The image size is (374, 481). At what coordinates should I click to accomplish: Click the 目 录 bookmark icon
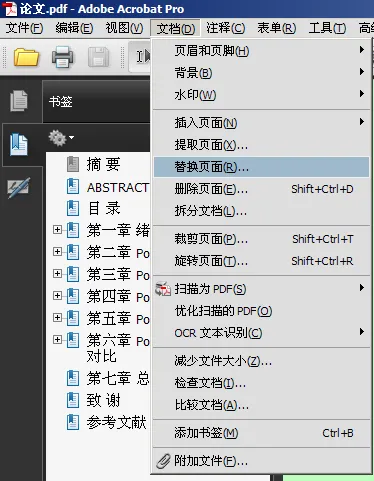(x=73, y=208)
